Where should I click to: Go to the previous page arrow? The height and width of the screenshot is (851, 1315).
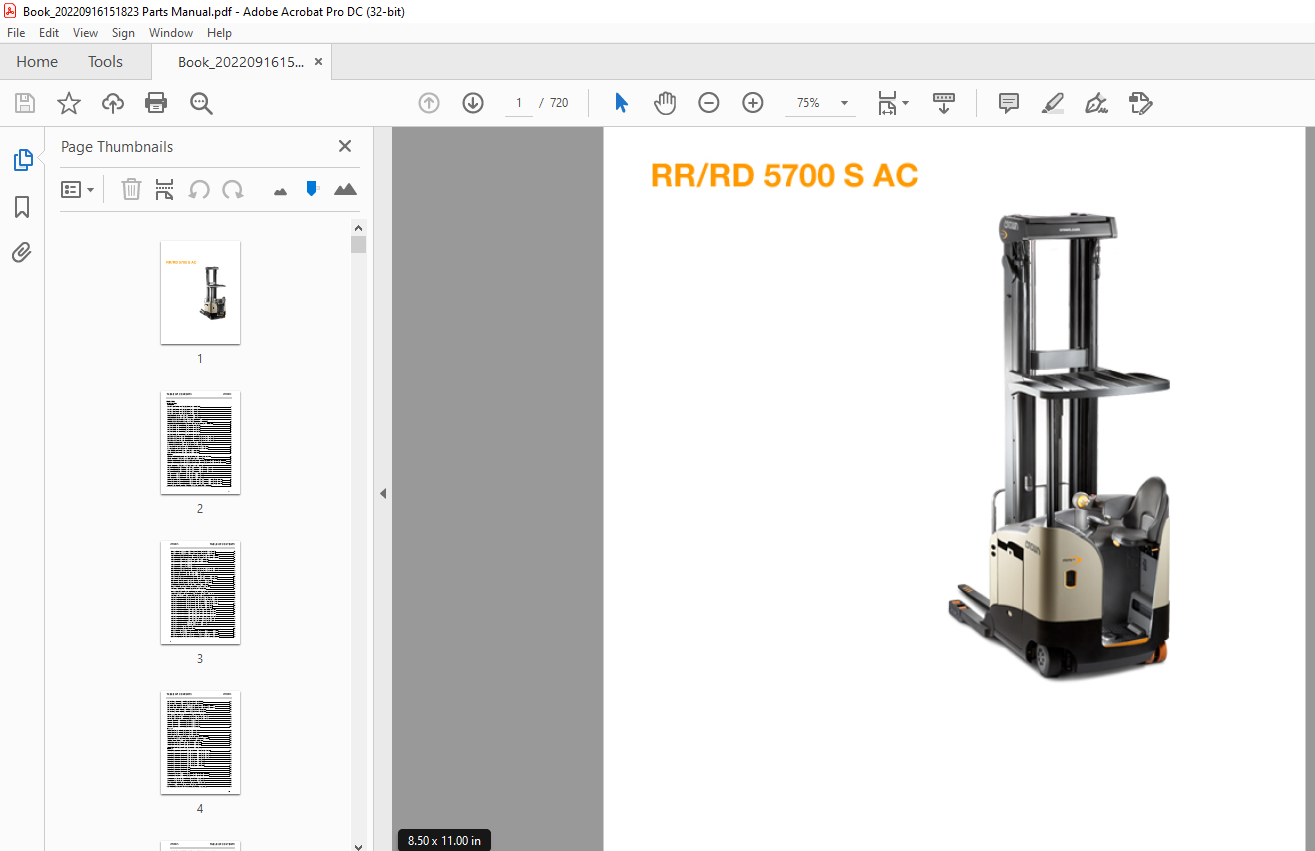(429, 103)
